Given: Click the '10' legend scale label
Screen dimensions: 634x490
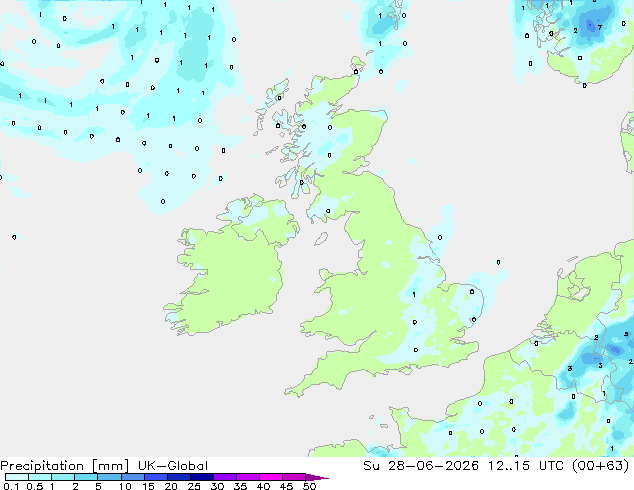Looking at the screenshot, I should pyautogui.click(x=125, y=486).
